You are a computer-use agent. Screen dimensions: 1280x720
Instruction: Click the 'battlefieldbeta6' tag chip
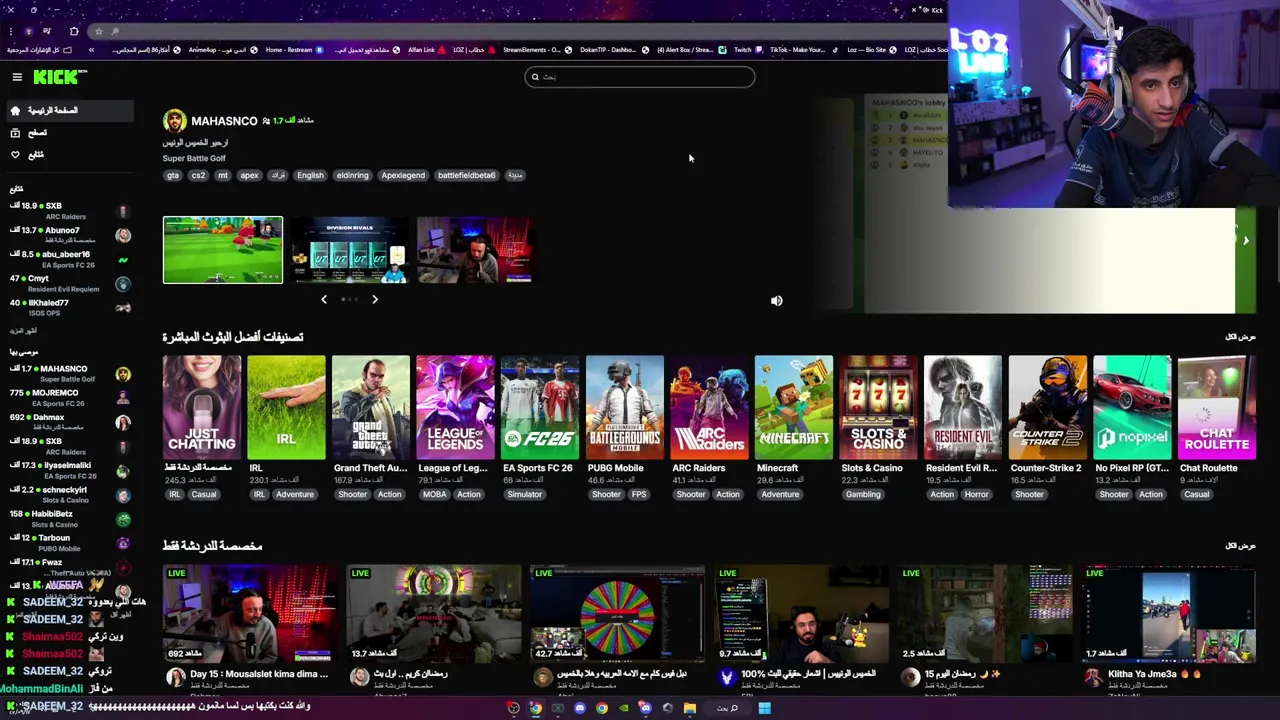[x=466, y=175]
